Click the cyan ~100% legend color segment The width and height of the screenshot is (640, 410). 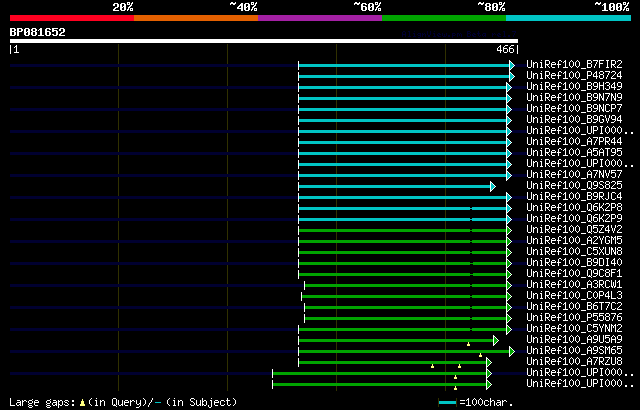pos(569,18)
